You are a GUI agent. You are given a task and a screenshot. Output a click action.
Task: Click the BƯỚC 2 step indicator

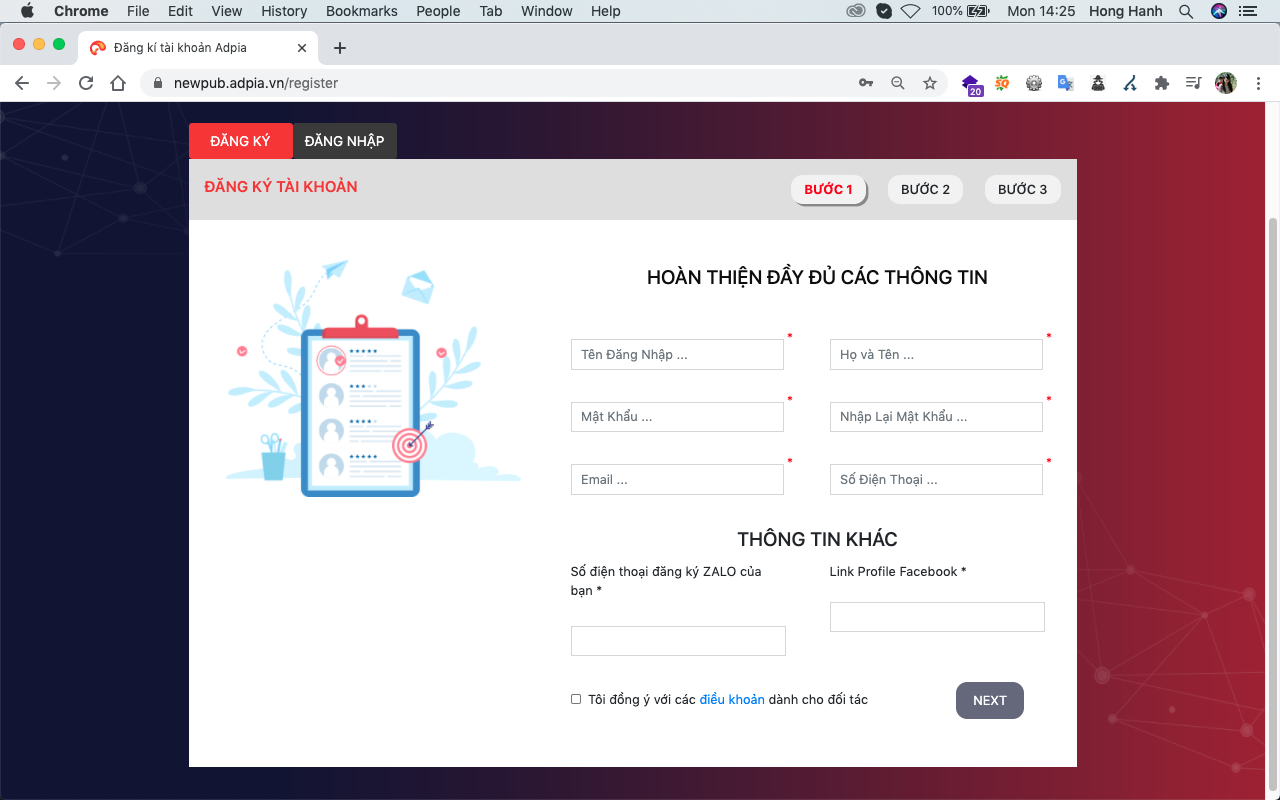pyautogui.click(x=924, y=189)
